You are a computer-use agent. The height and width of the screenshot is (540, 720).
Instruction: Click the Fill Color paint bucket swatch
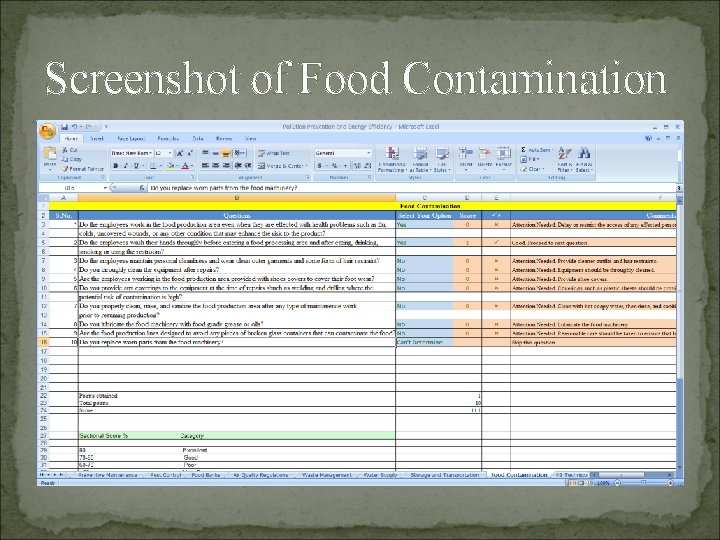click(170, 165)
